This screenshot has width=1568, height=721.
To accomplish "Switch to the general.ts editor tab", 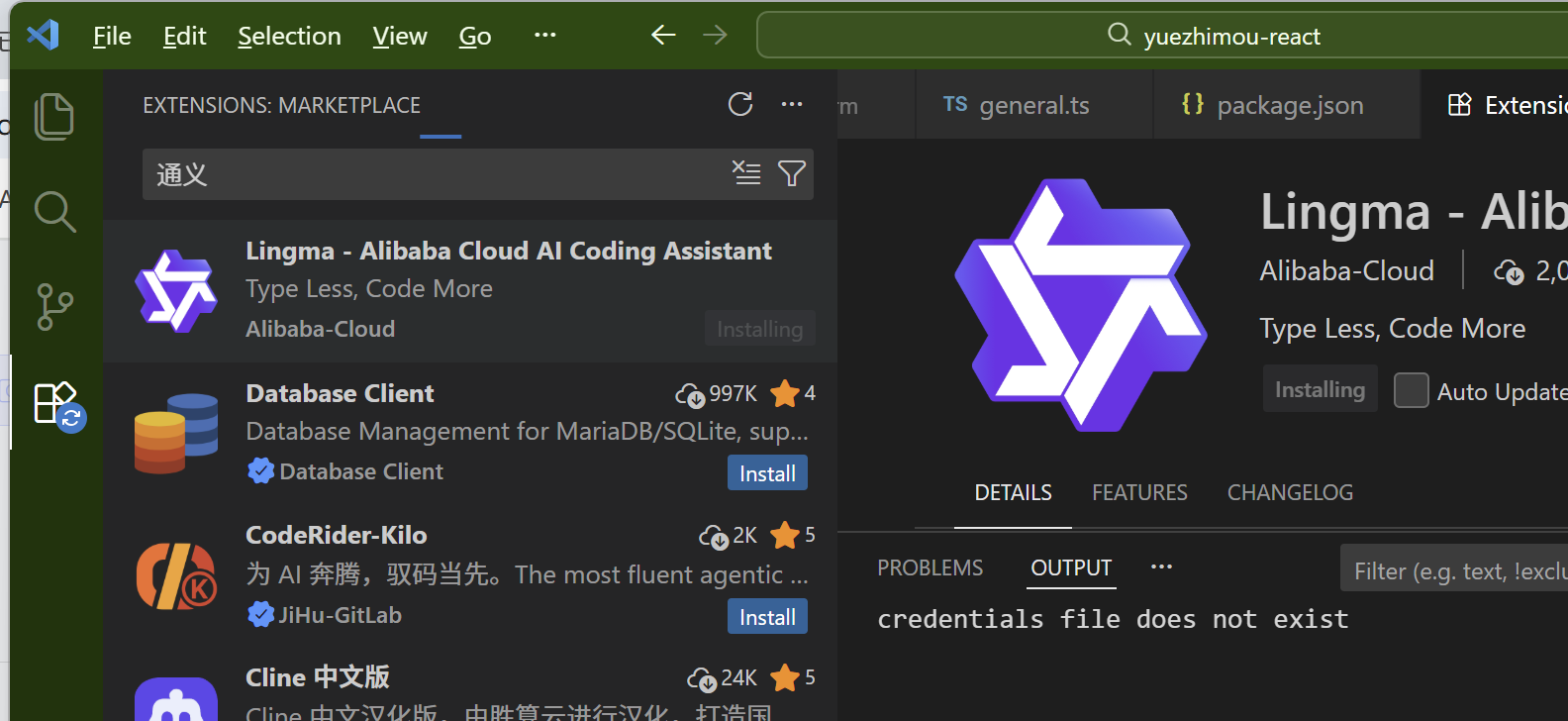I will (x=1034, y=104).
